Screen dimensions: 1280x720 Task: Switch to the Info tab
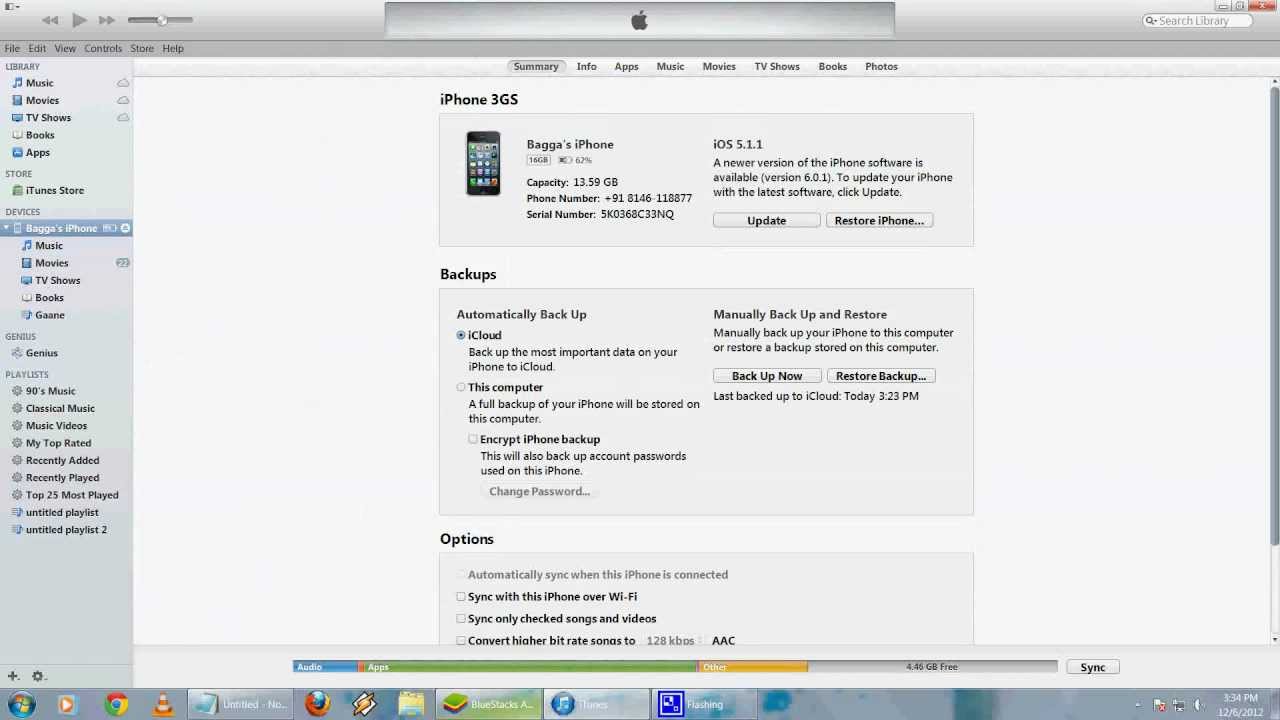[x=586, y=66]
